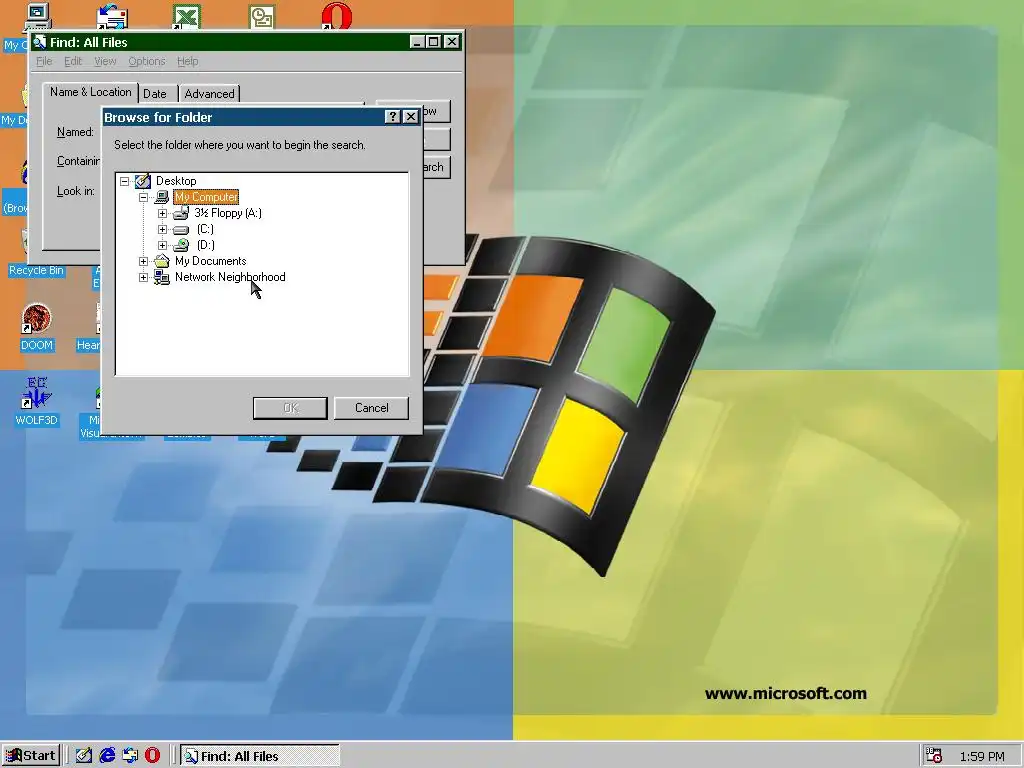Screen dimensions: 1024x768
Task: Open the Help menu in Find window
Action: click(187, 61)
